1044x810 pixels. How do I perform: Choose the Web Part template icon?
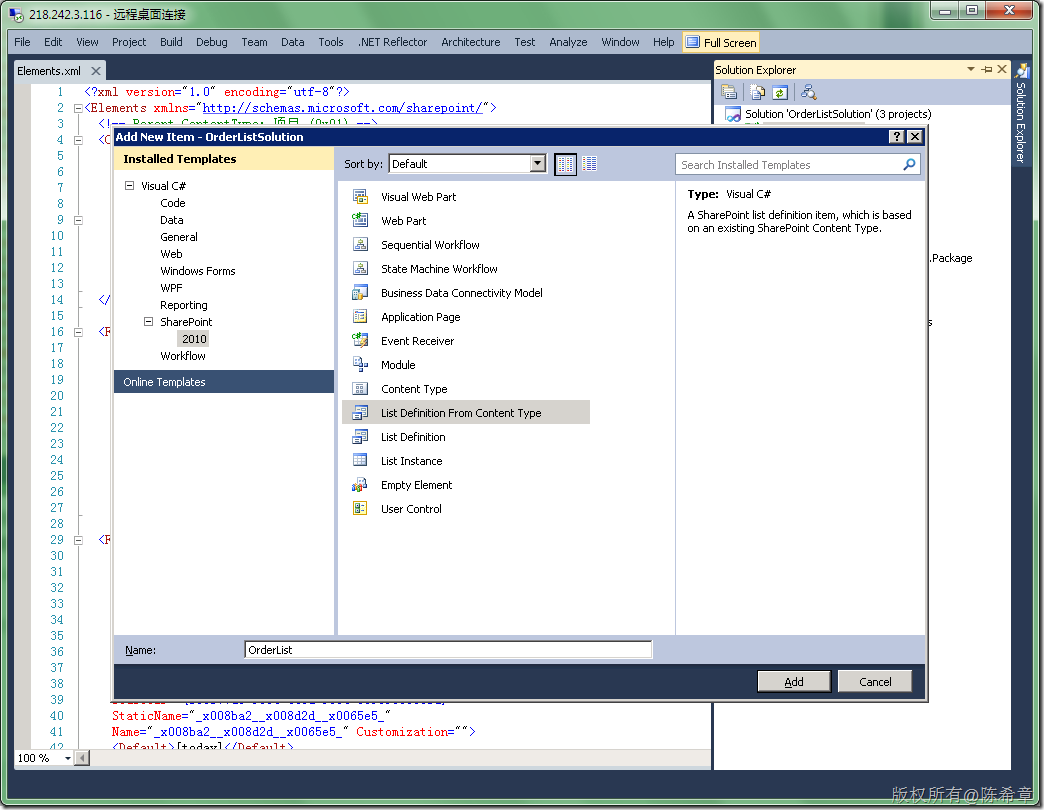[x=360, y=220]
